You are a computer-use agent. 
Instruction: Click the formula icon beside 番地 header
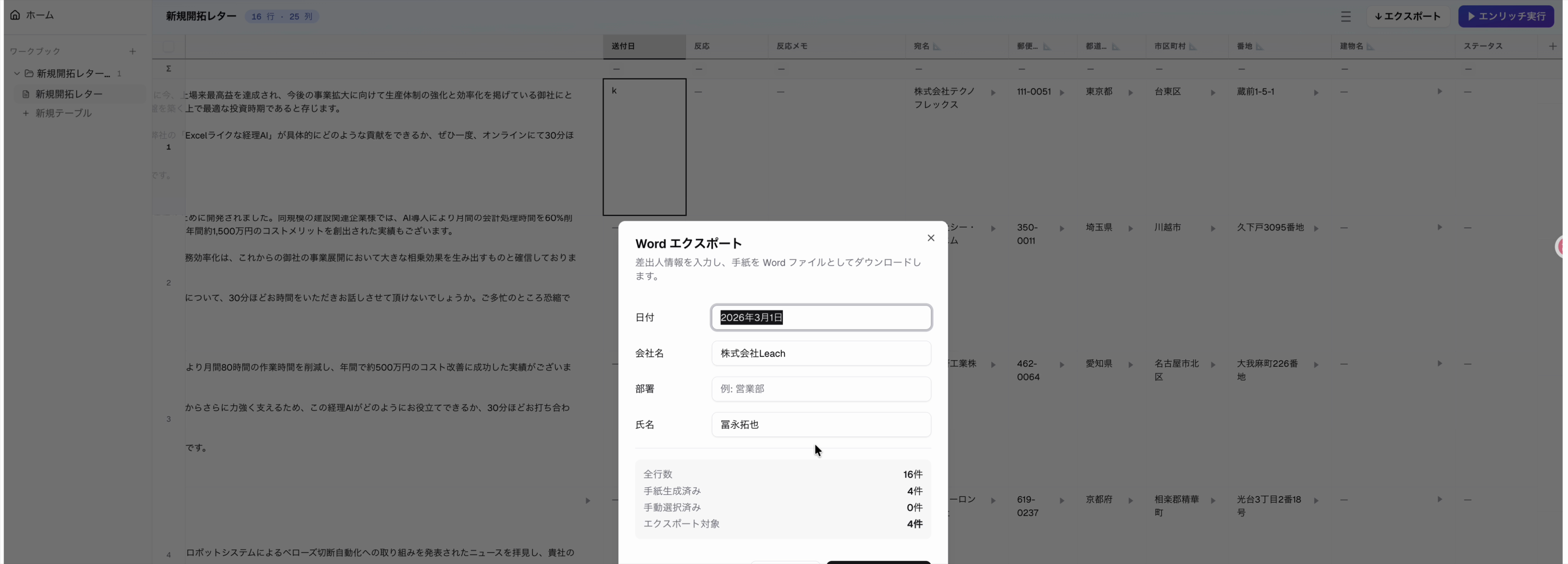(1259, 47)
